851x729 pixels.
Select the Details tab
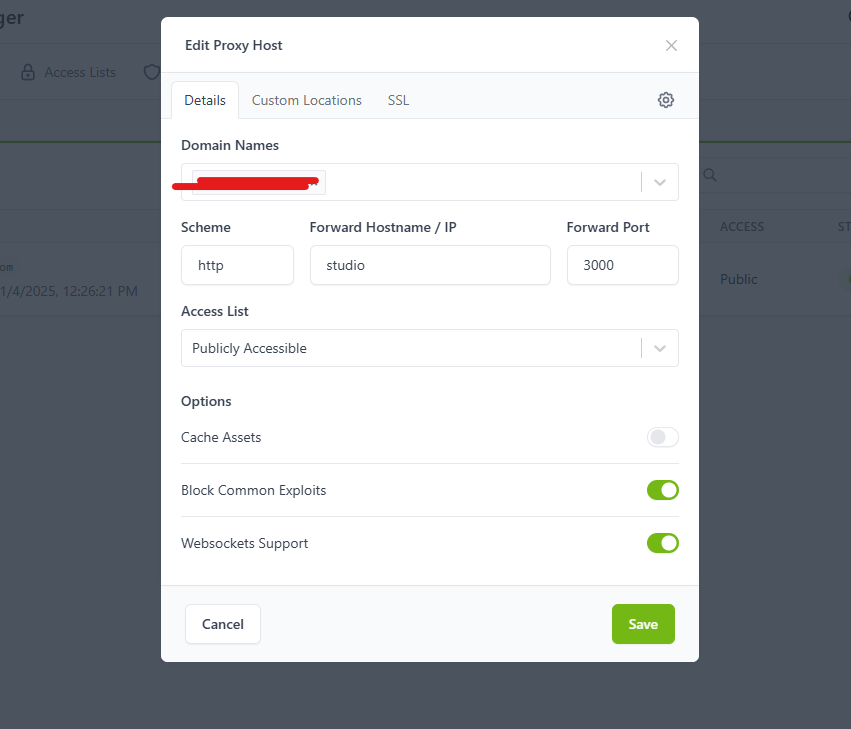[205, 100]
